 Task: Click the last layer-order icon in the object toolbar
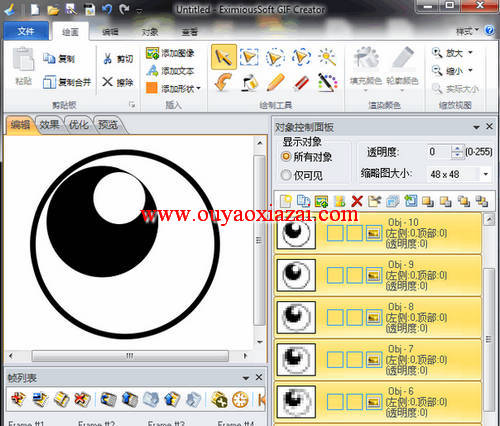coord(482,201)
